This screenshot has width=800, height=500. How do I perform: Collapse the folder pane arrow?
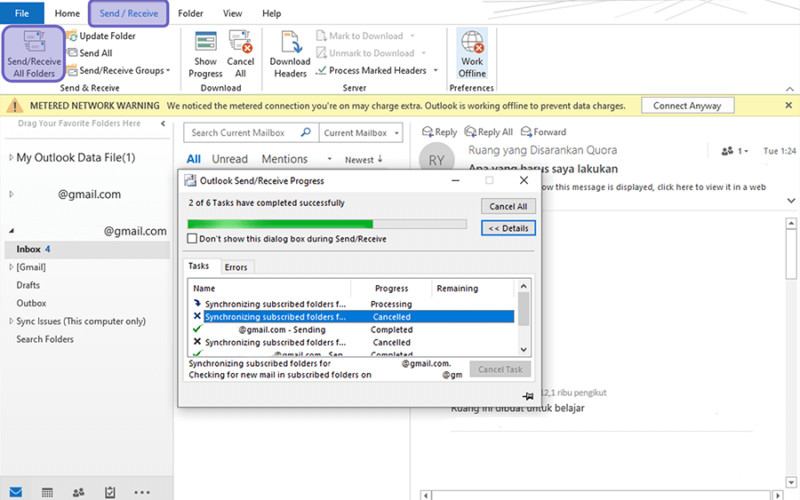pos(163,123)
